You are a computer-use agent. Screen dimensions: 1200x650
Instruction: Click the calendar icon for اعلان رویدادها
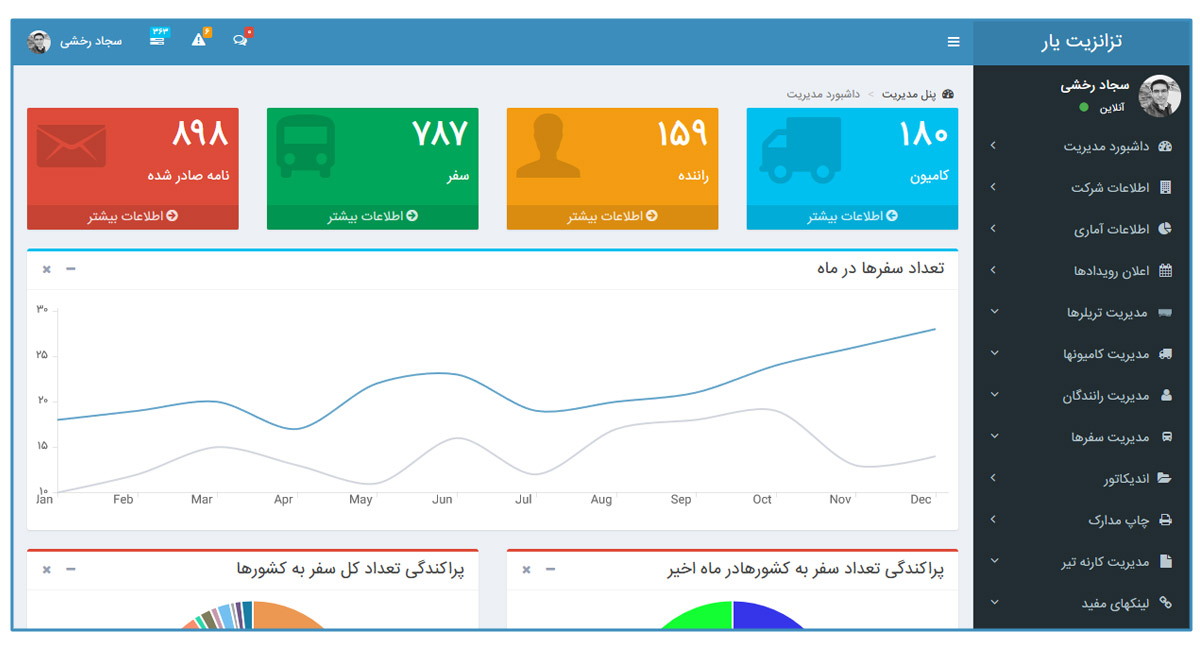[x=1165, y=271]
